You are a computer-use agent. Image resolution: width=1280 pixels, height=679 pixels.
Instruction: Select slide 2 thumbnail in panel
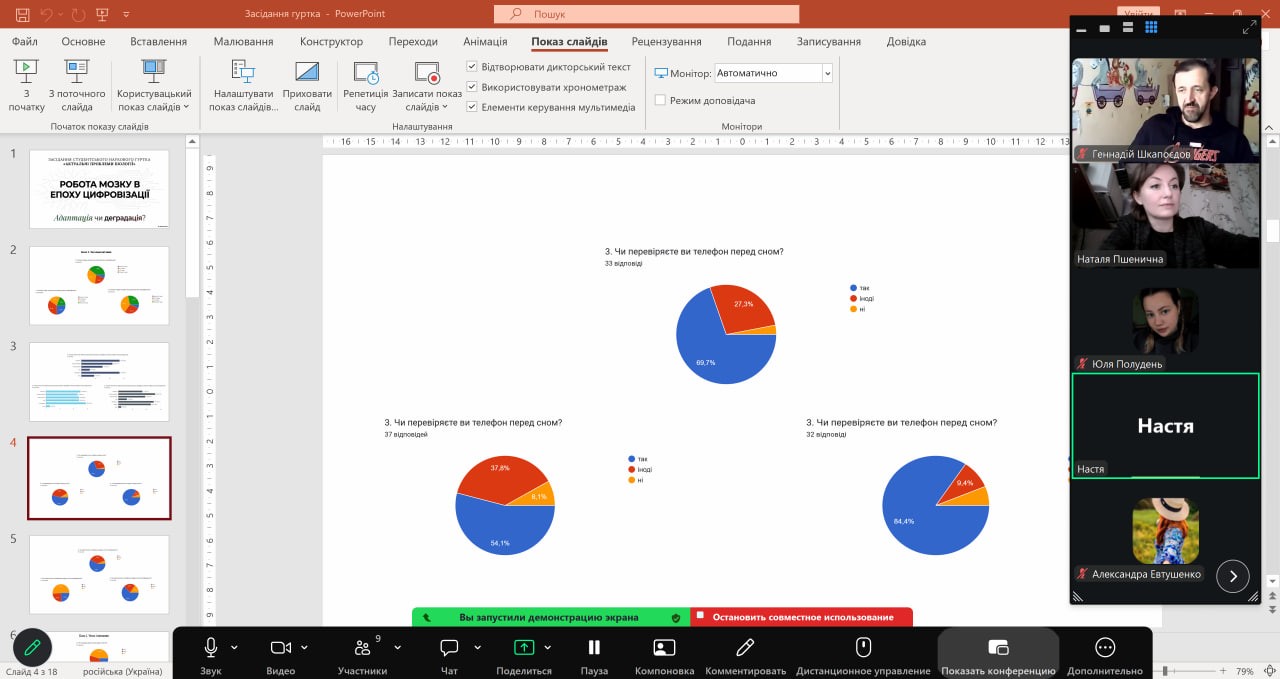[x=99, y=286]
